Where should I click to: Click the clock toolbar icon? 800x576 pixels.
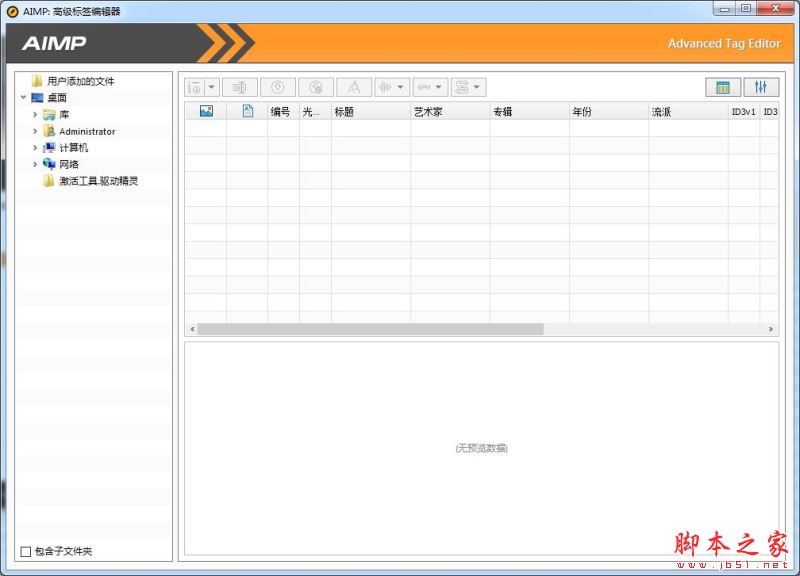tap(278, 87)
